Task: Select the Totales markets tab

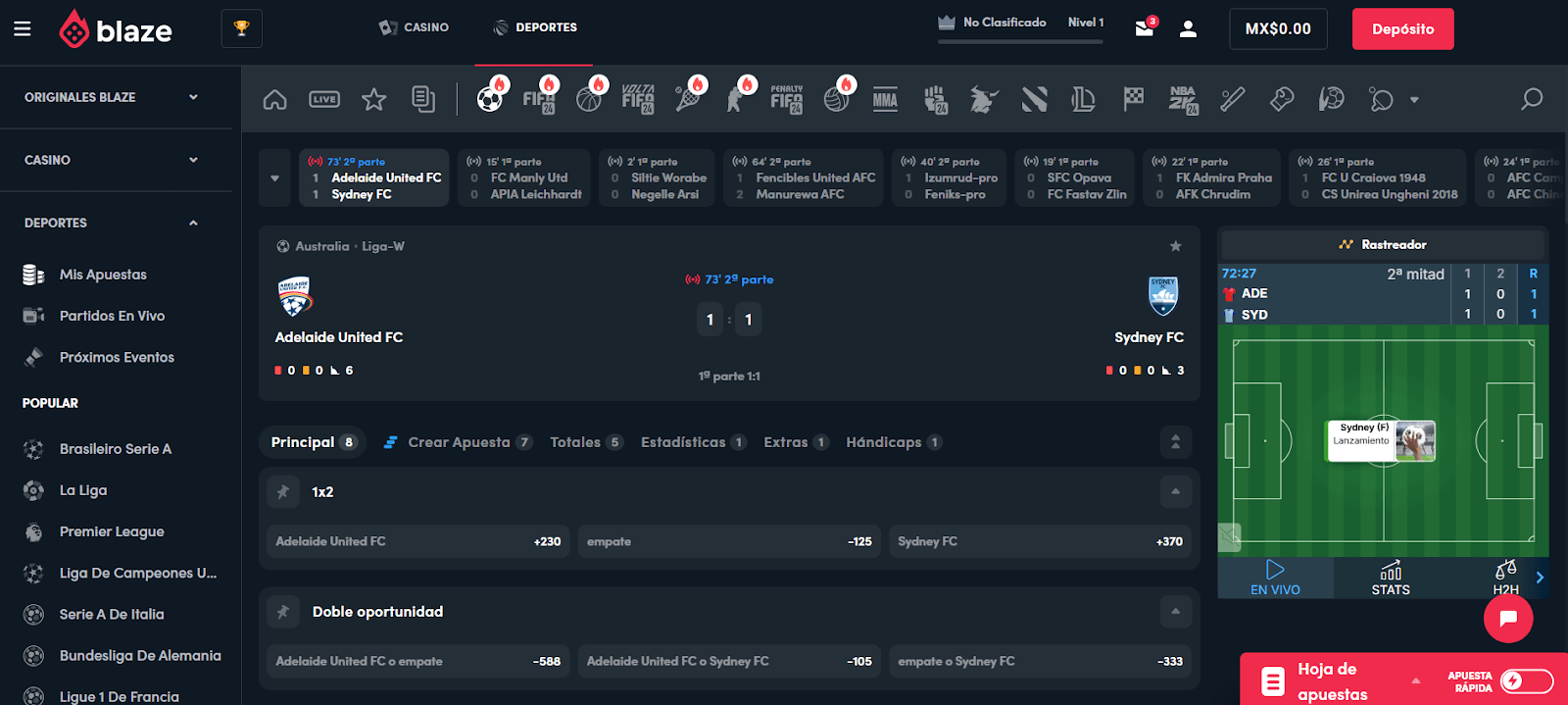Action: (586, 442)
